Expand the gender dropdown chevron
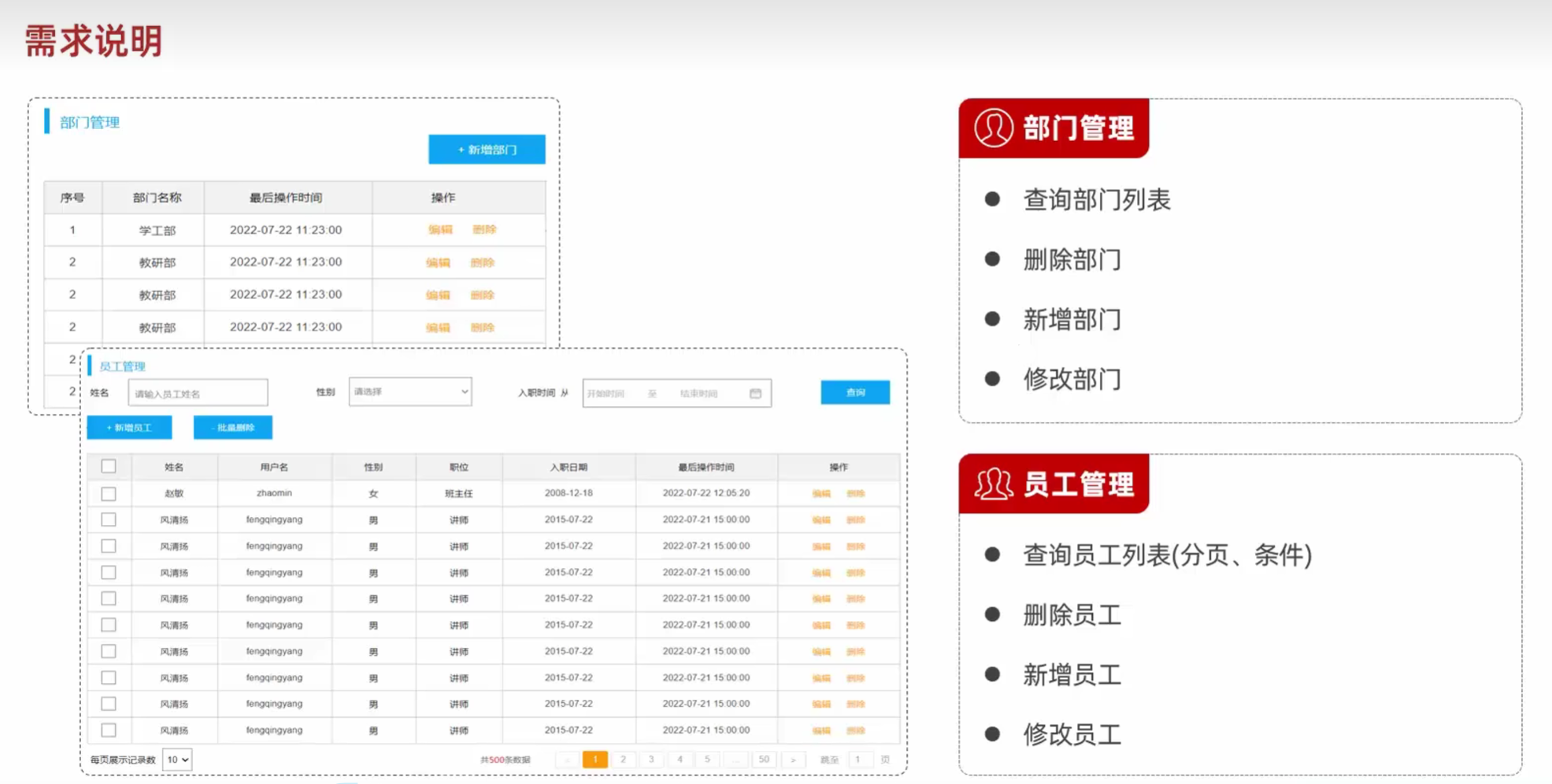This screenshot has height=784, width=1552. [464, 390]
